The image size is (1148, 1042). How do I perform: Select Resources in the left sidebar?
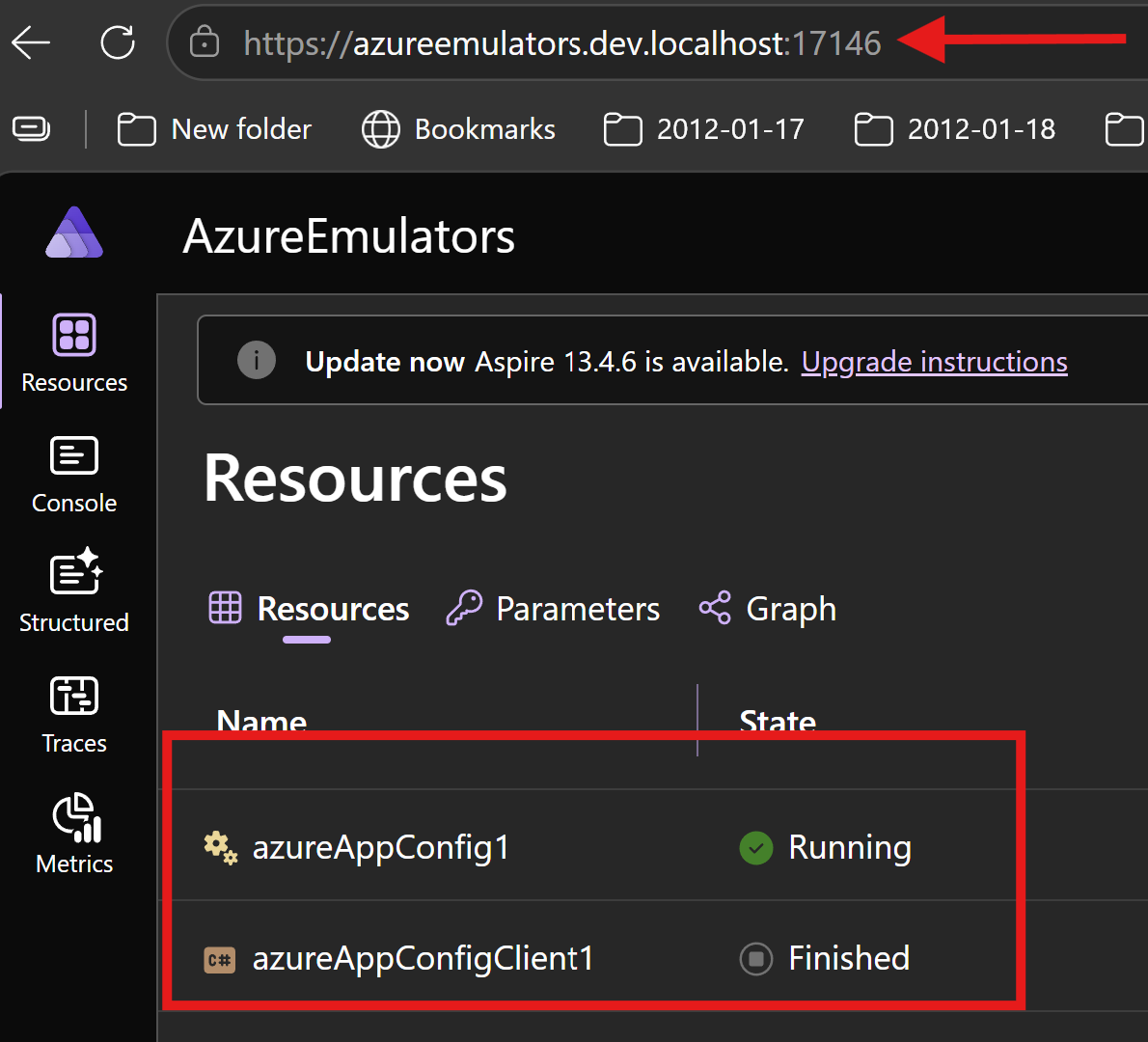coord(74,353)
